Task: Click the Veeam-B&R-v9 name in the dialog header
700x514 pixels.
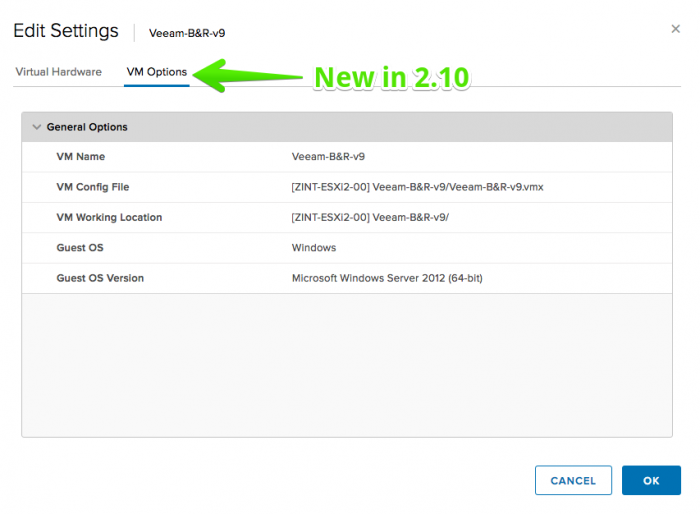Action: click(x=187, y=33)
